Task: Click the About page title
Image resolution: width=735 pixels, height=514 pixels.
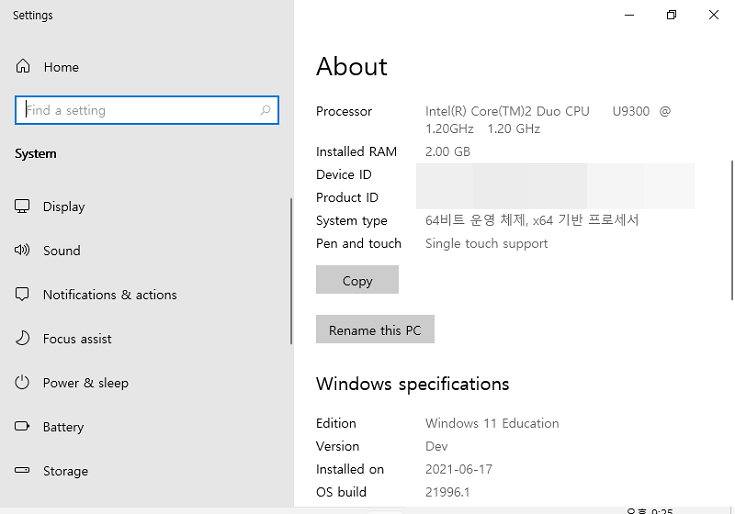Action: point(352,66)
